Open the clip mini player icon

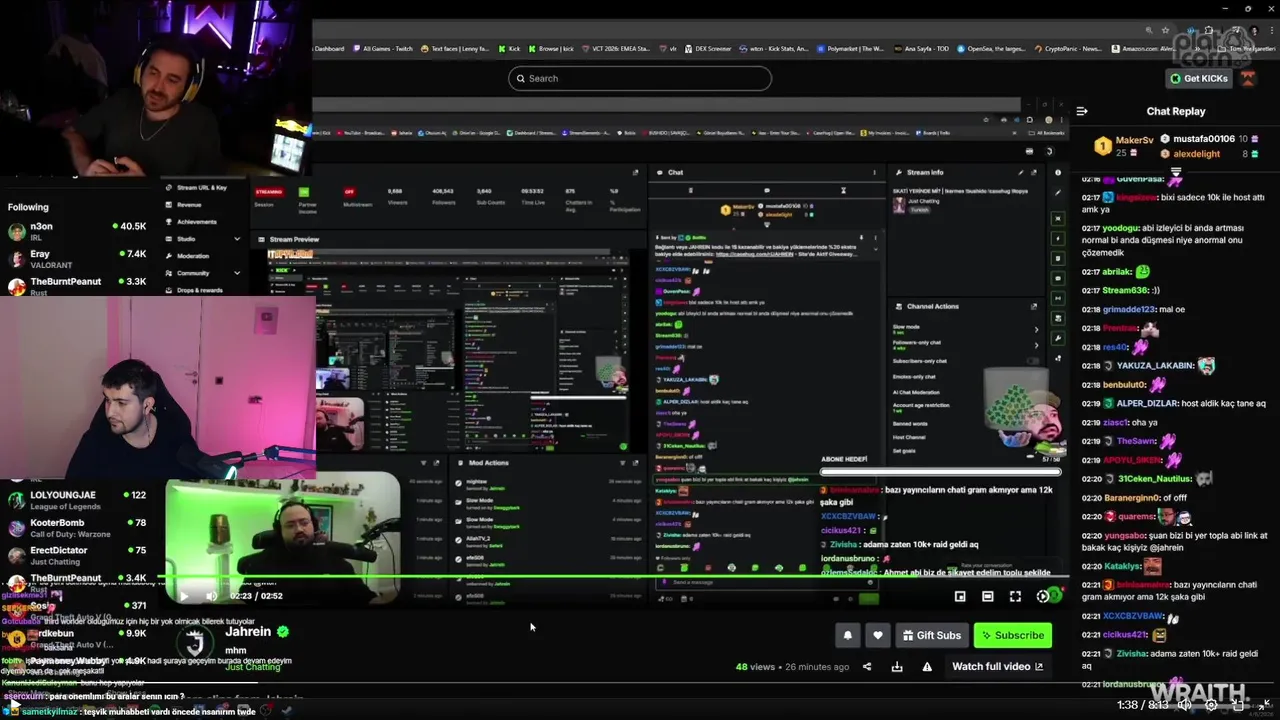(960, 596)
